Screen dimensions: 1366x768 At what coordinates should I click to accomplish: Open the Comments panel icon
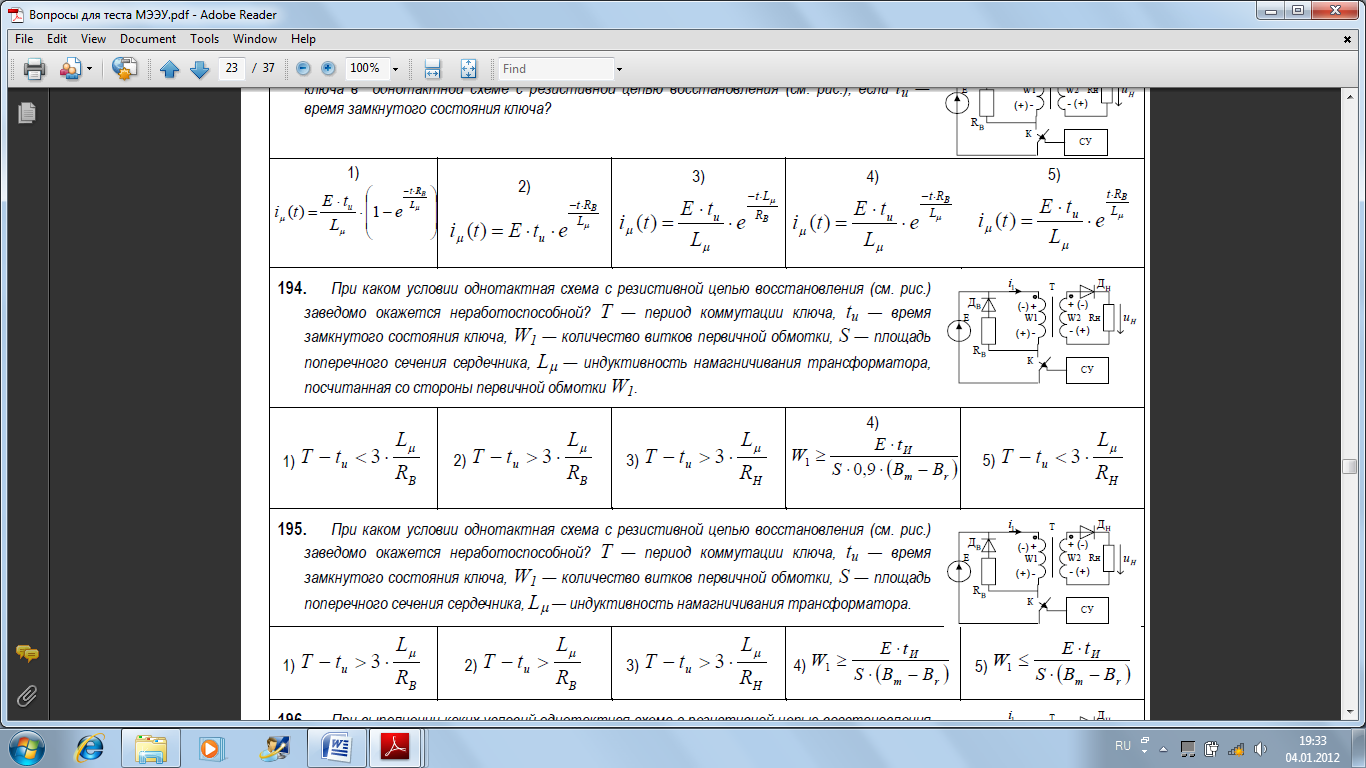[27, 654]
